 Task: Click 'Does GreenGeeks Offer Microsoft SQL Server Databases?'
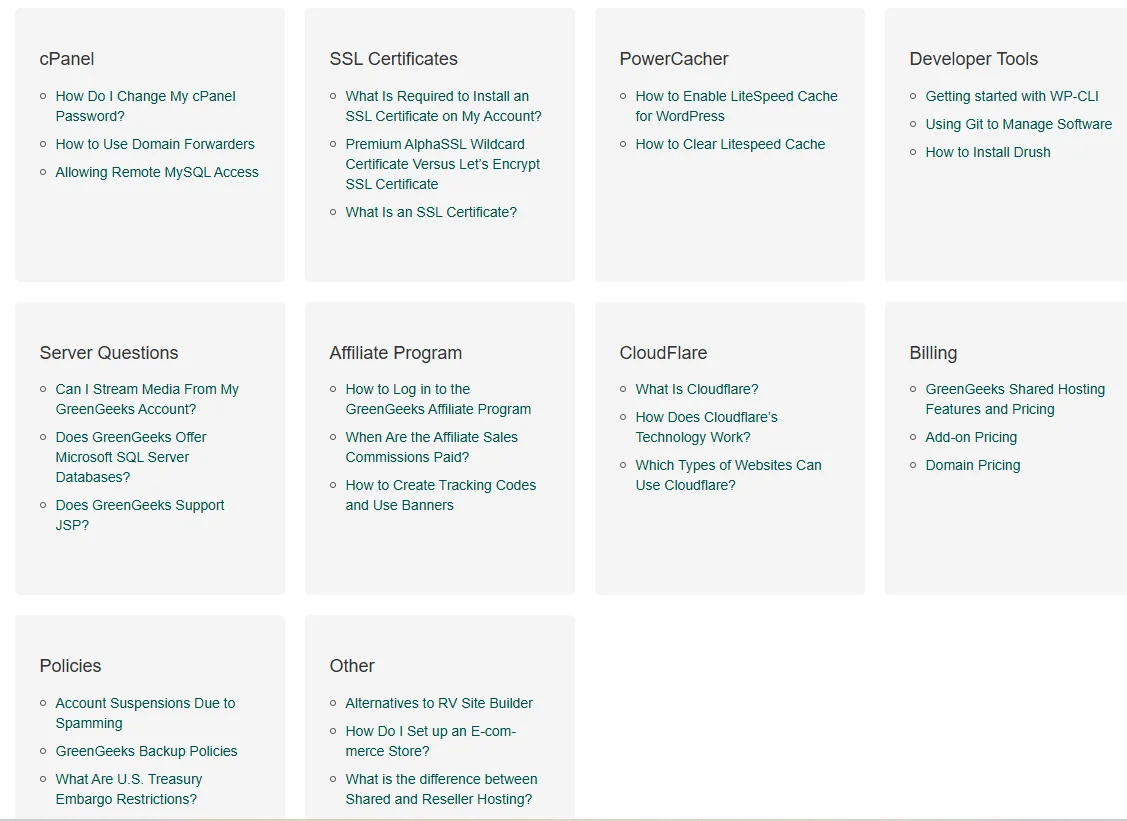coord(131,457)
